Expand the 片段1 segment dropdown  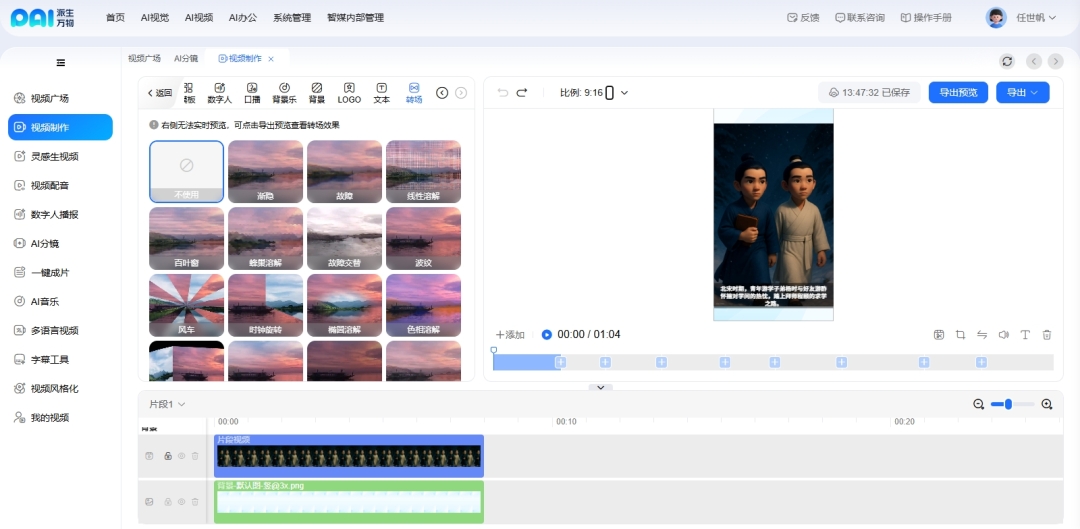(167, 404)
